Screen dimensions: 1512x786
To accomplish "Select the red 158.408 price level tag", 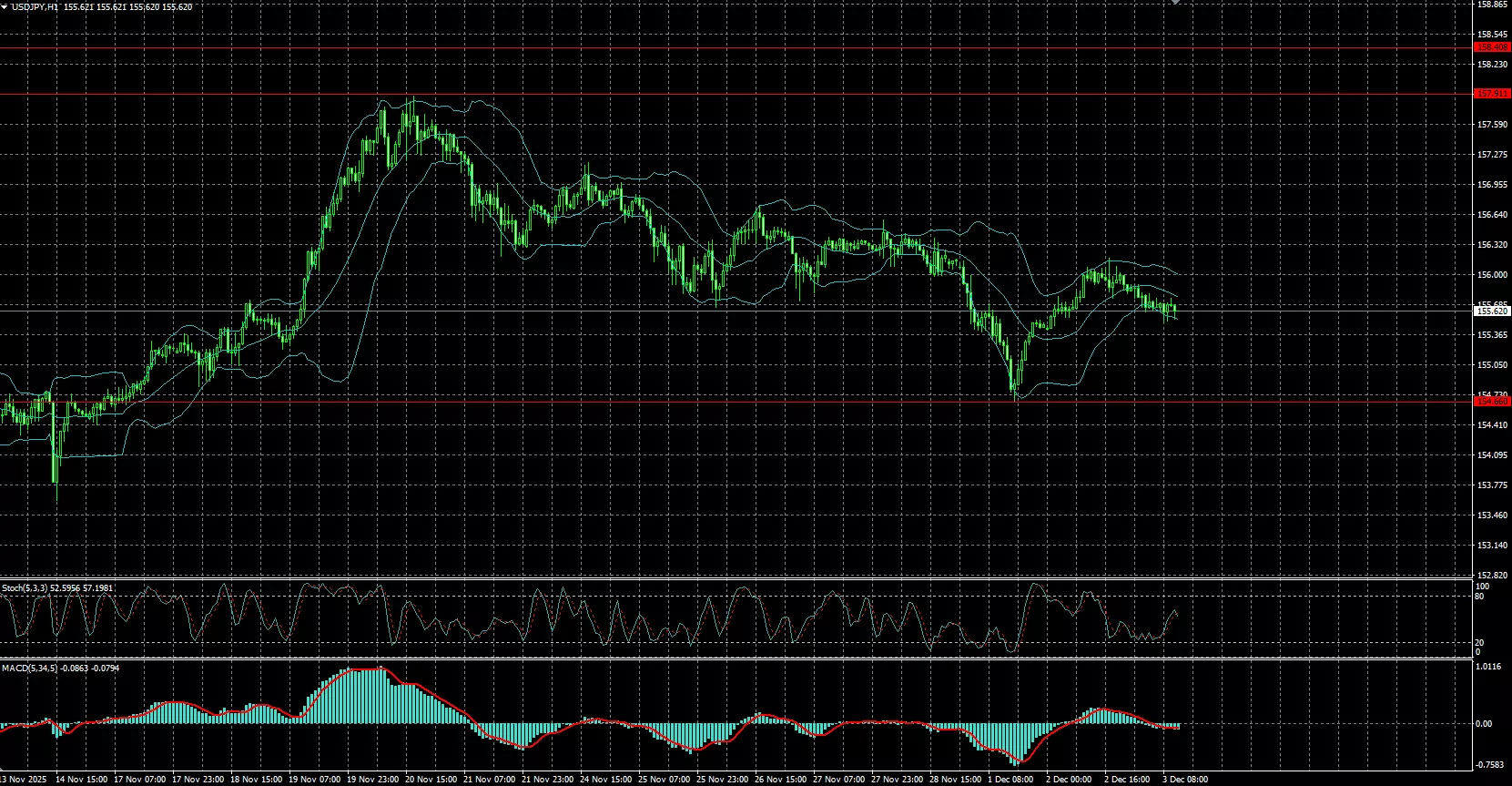I will (x=1492, y=47).
